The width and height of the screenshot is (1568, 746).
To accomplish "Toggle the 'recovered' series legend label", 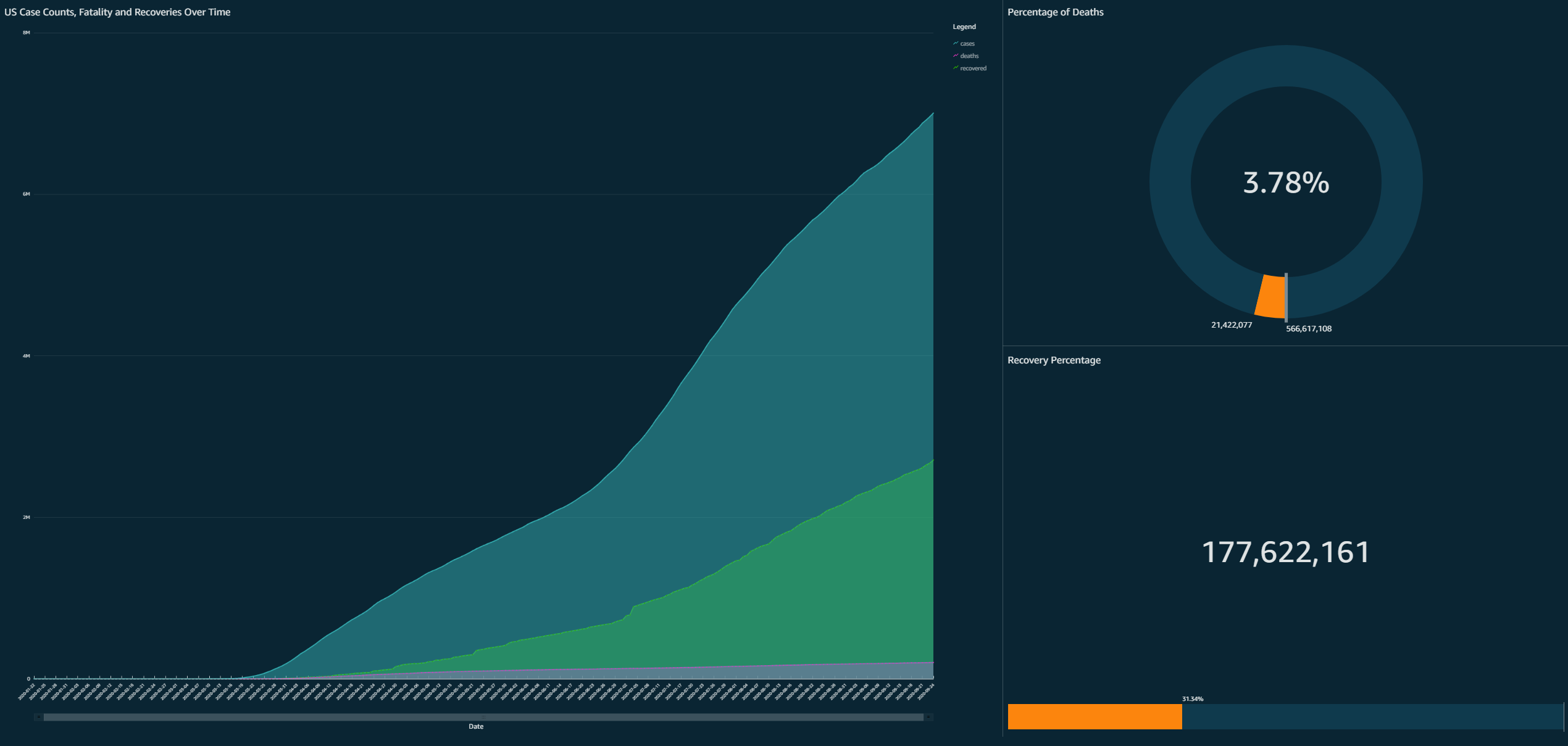I will coord(973,68).
